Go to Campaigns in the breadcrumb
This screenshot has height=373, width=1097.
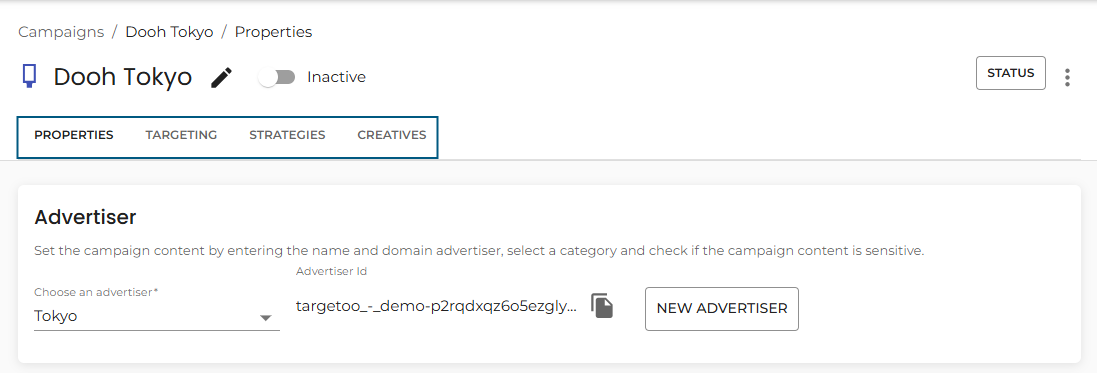click(x=61, y=32)
